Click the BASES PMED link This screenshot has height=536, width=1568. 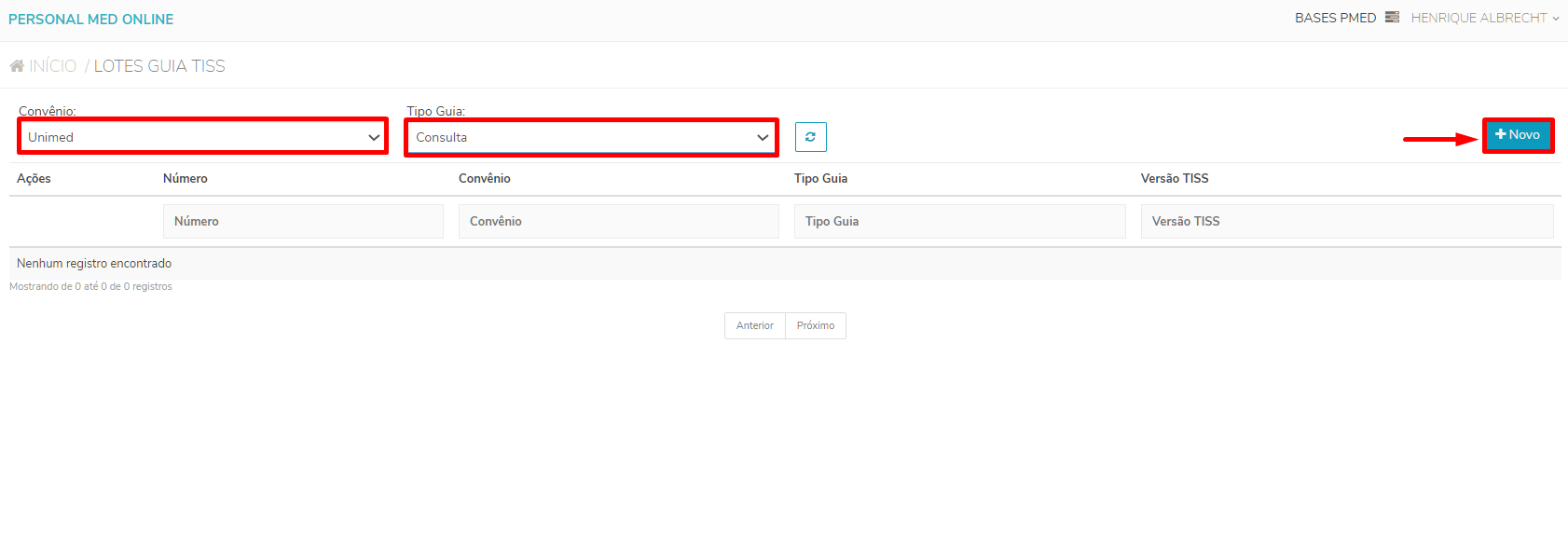point(1335,18)
